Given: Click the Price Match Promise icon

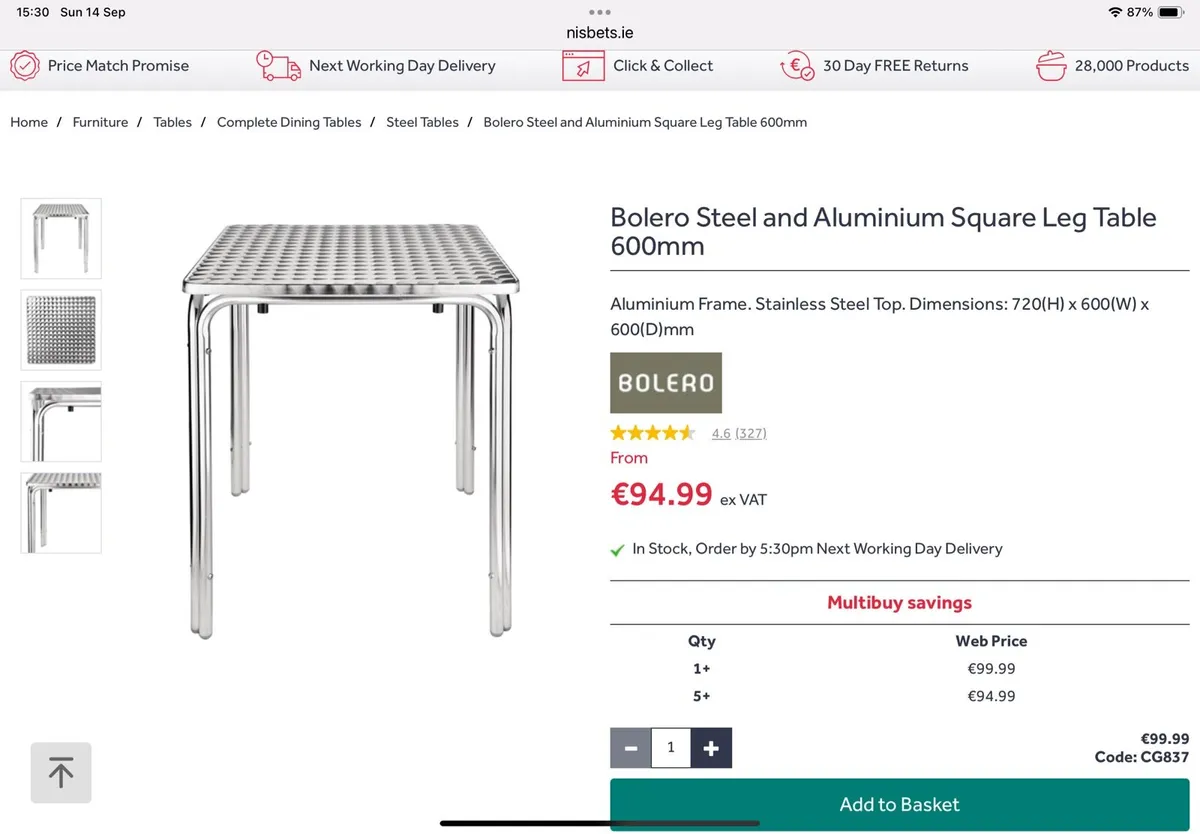Looking at the screenshot, I should (25, 66).
